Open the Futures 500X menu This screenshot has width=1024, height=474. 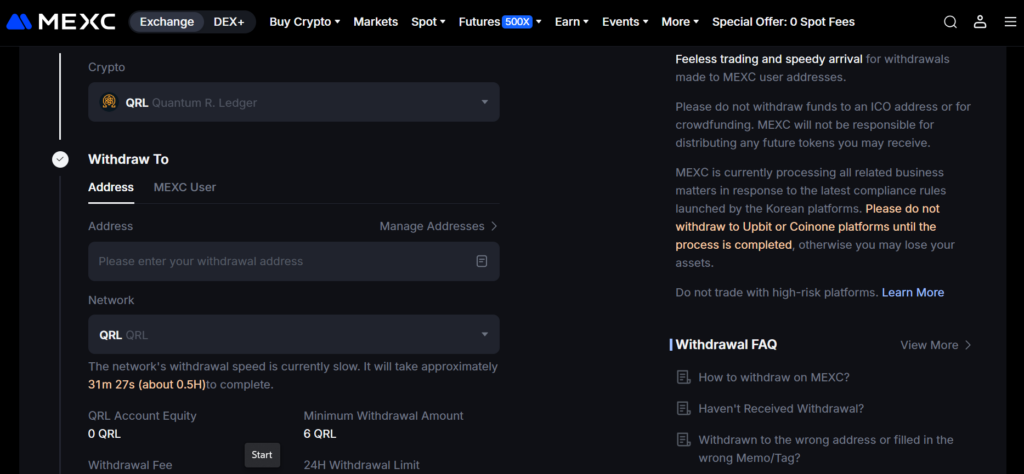(x=499, y=21)
